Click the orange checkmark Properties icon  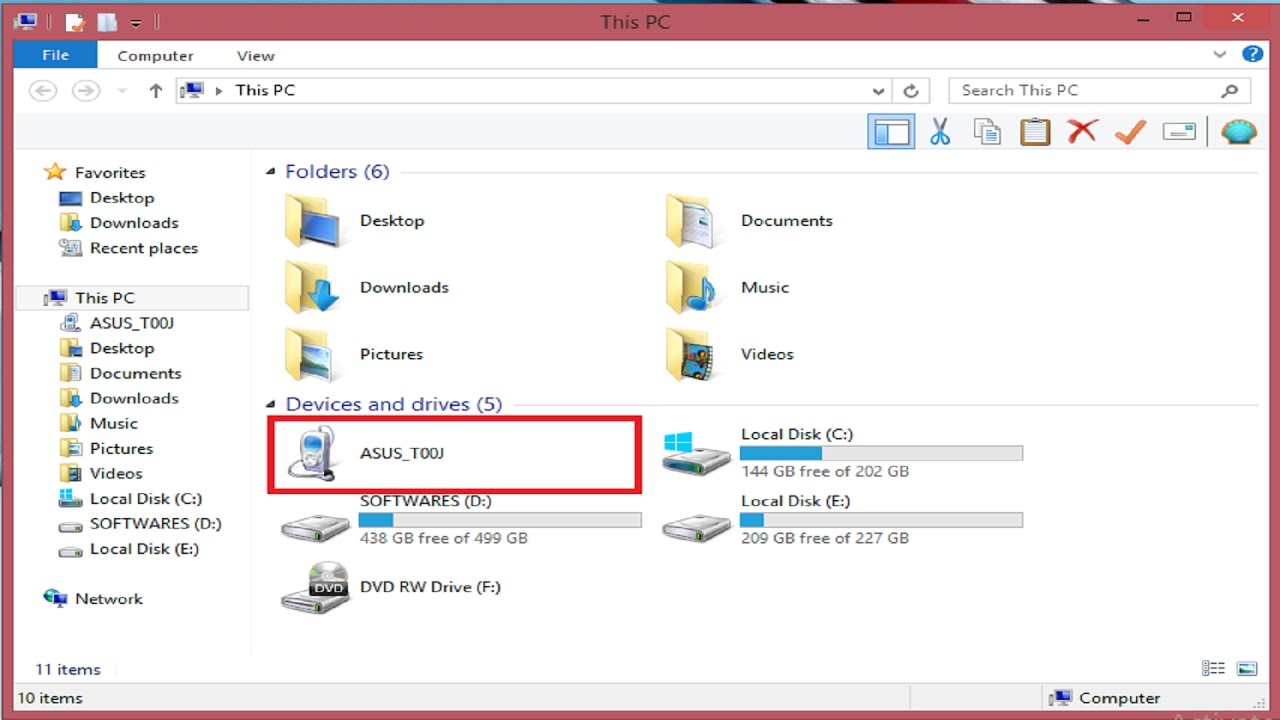click(1130, 131)
